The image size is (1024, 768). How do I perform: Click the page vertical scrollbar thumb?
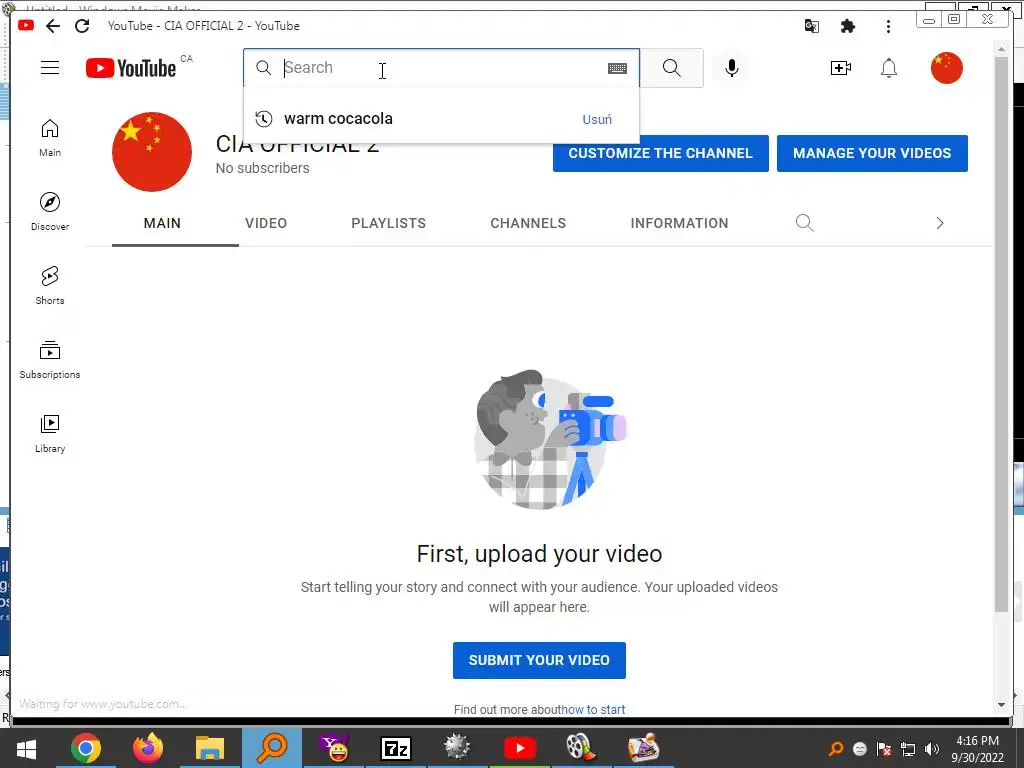[x=1001, y=334]
